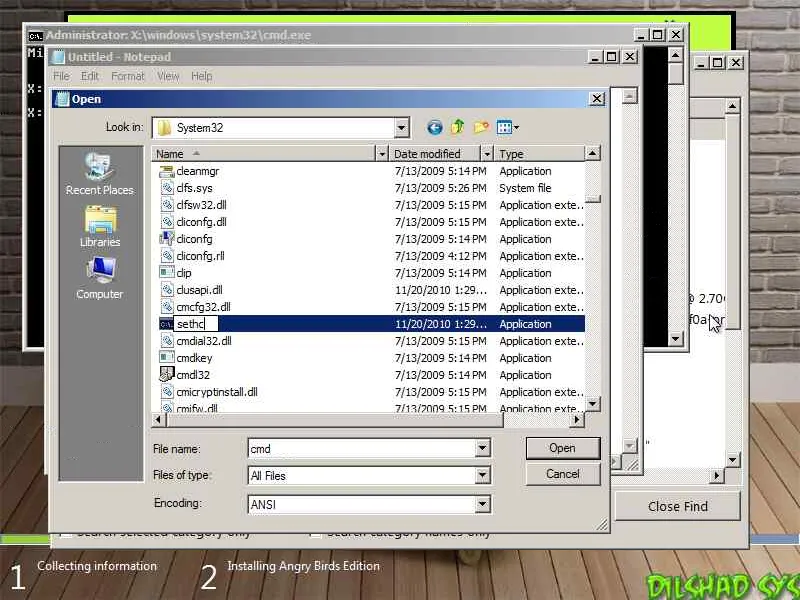
Task: Select the cleanmgr file name text
Action: 197,171
